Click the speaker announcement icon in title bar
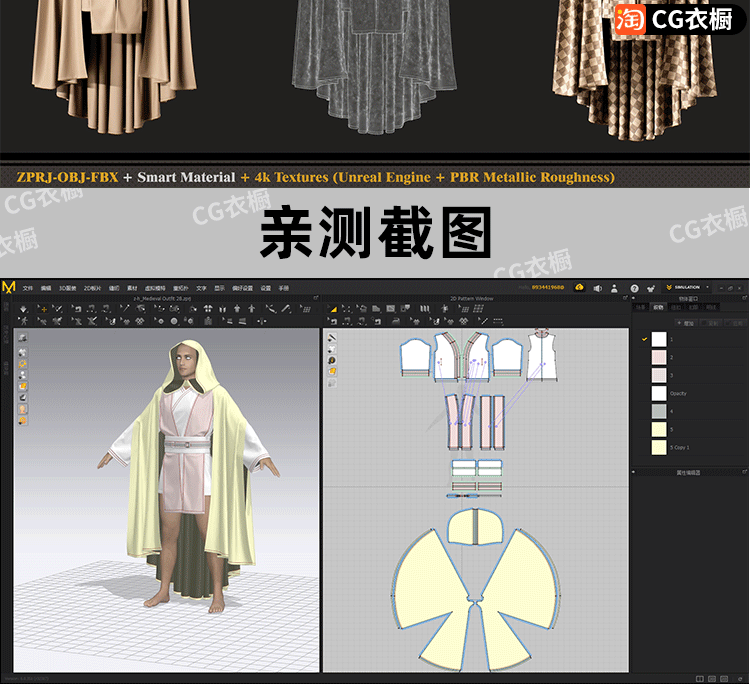This screenshot has width=750, height=684. [598, 288]
